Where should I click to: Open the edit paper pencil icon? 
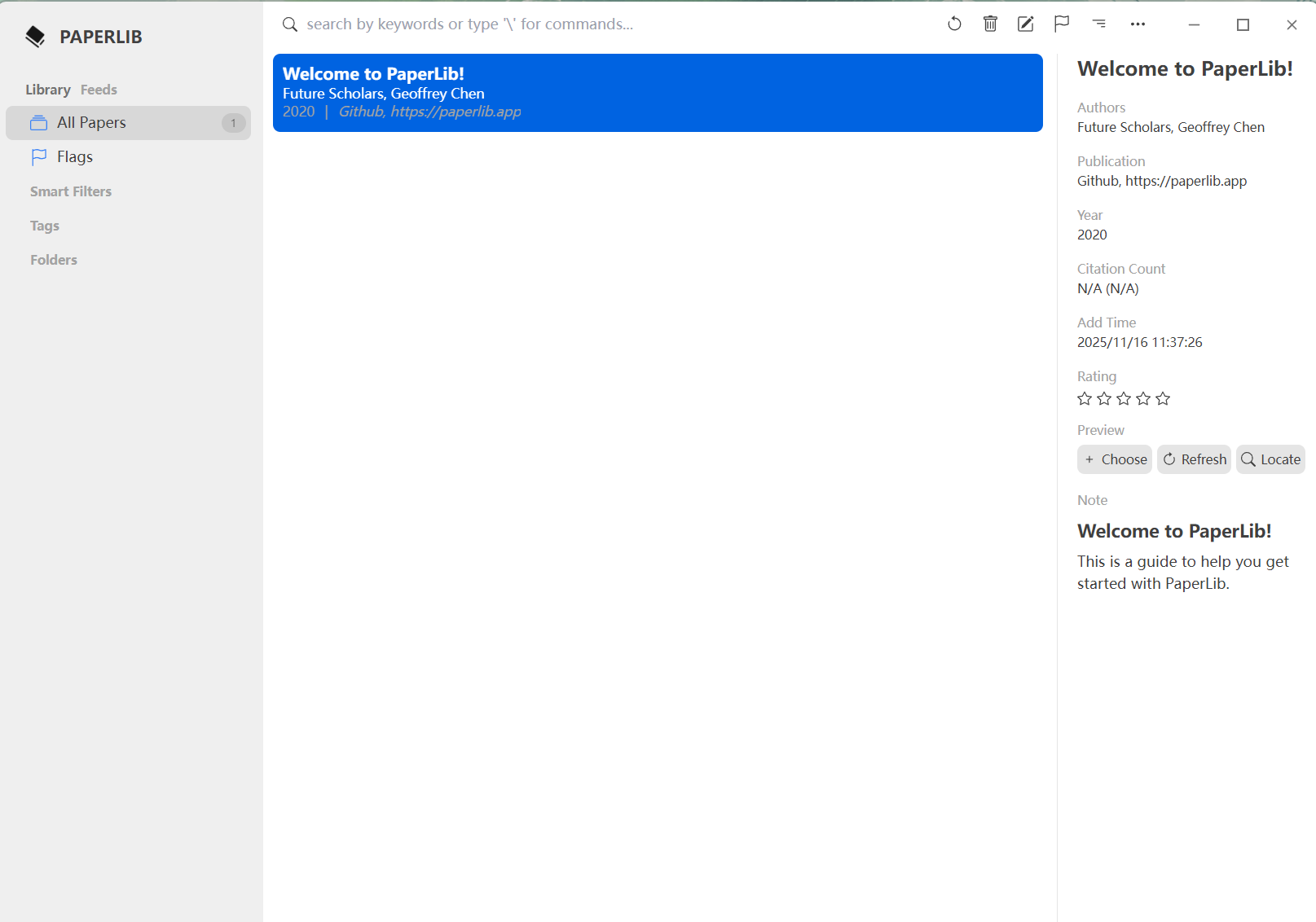tap(1026, 24)
